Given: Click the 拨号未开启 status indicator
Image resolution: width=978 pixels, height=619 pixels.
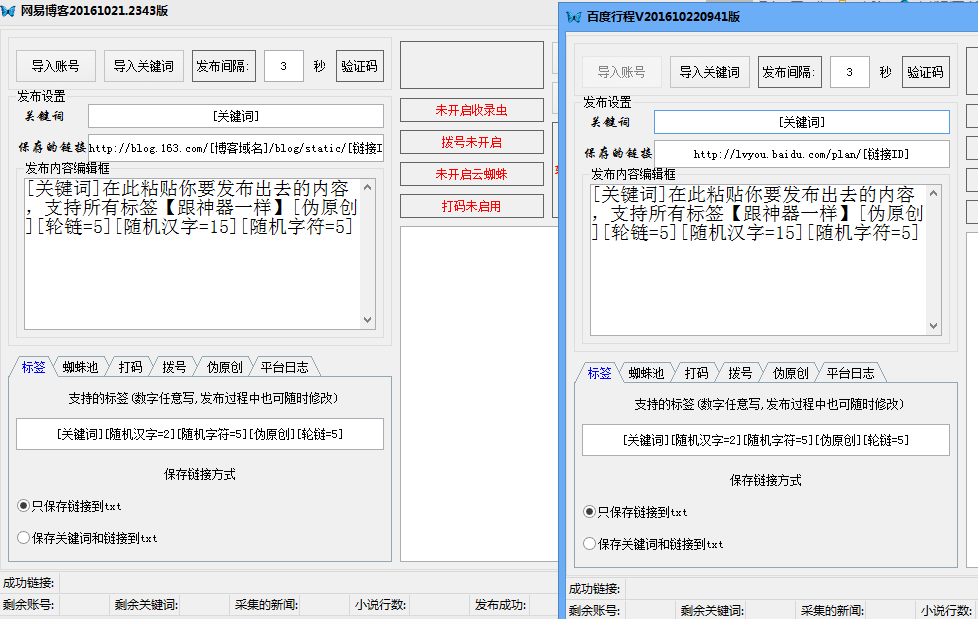Looking at the screenshot, I should click(471, 141).
